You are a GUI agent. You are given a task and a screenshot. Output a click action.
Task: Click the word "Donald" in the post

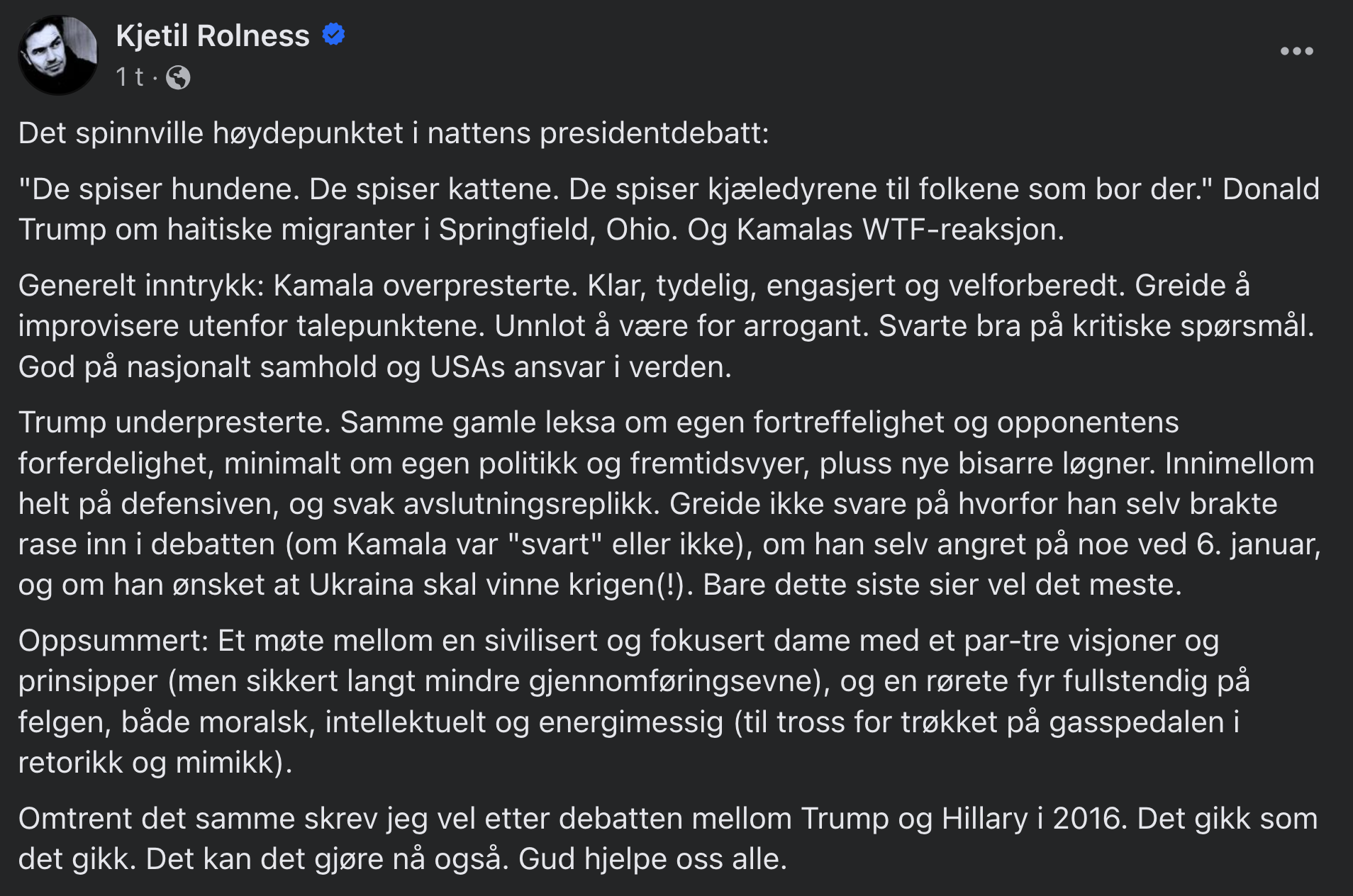[1271, 189]
